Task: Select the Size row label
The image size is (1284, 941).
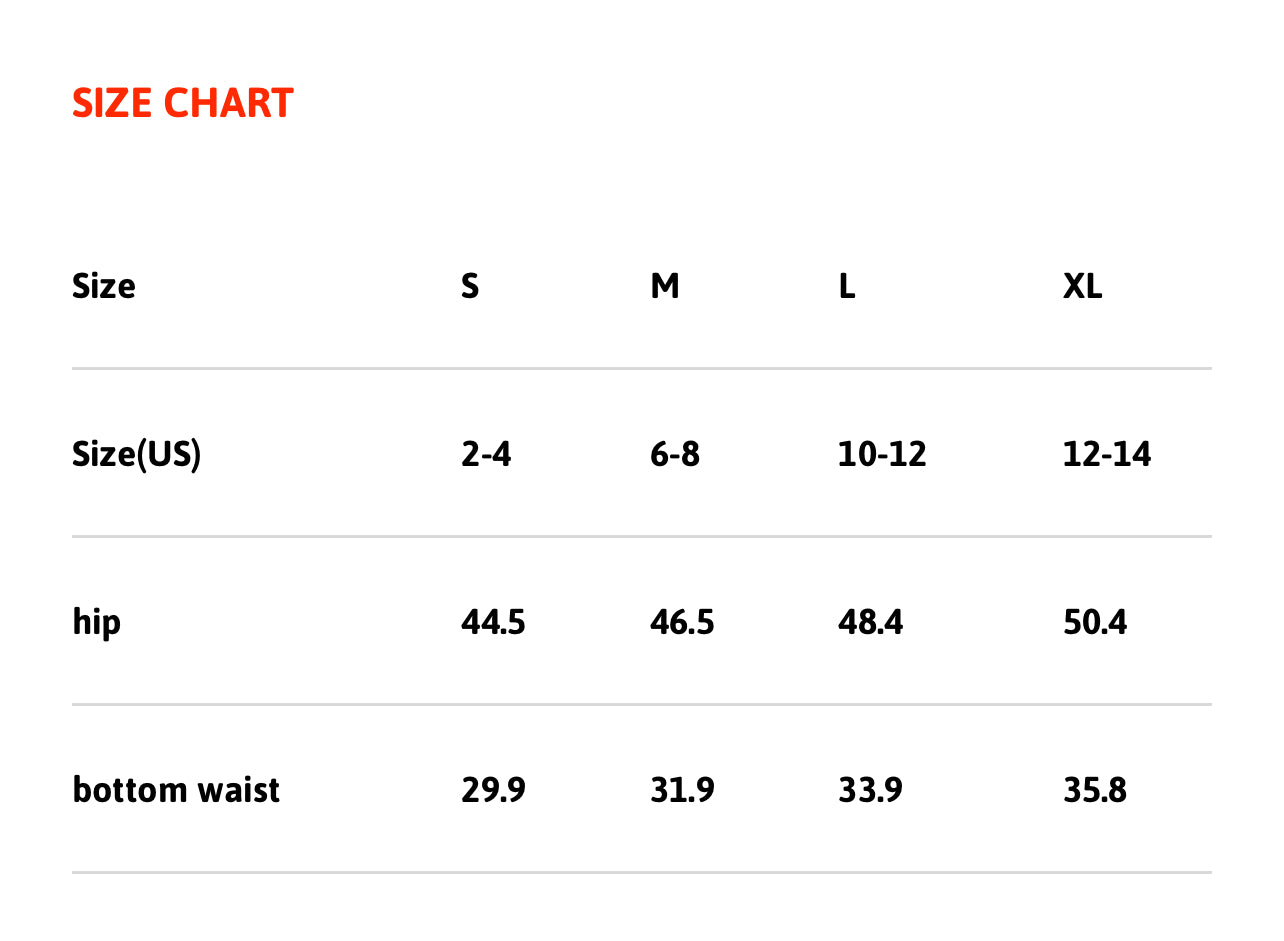Action: tap(104, 287)
